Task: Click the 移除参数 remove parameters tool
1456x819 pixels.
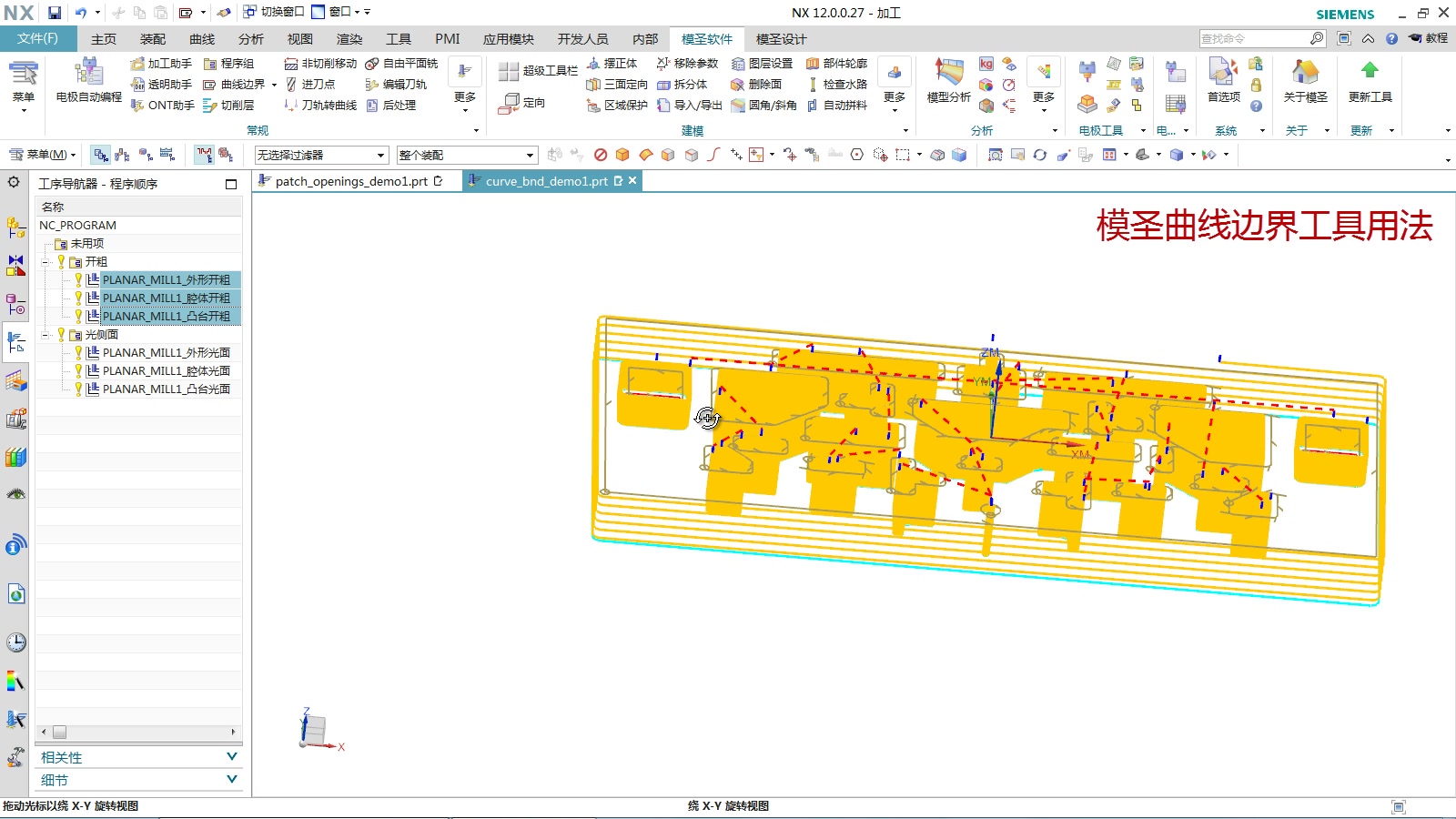Action: tap(687, 64)
